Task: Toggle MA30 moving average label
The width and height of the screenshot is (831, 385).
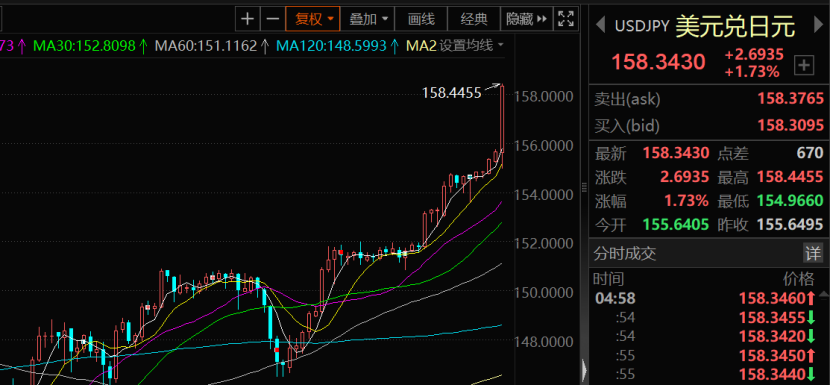Action: [x=90, y=46]
